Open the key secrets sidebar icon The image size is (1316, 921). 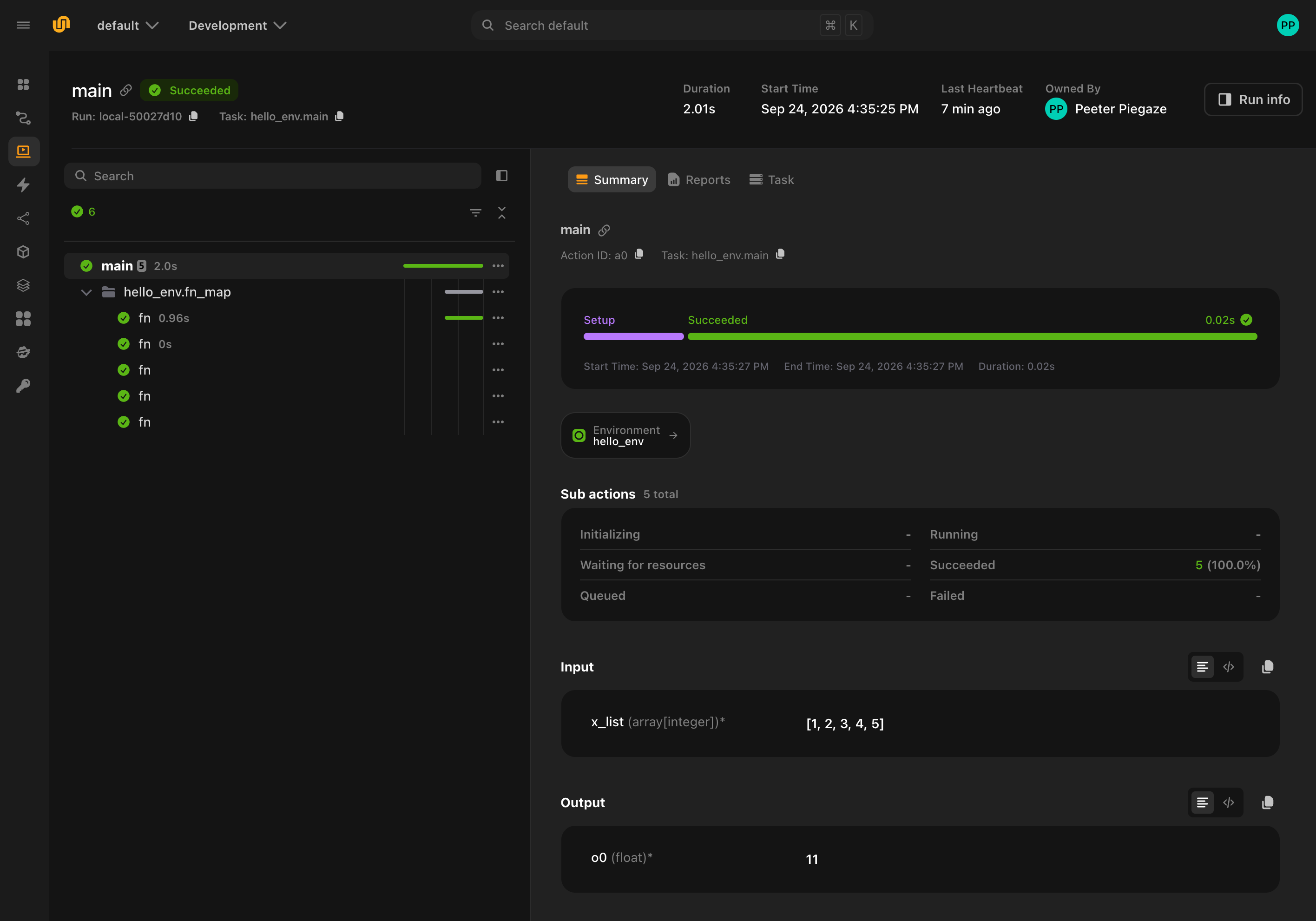(24, 385)
